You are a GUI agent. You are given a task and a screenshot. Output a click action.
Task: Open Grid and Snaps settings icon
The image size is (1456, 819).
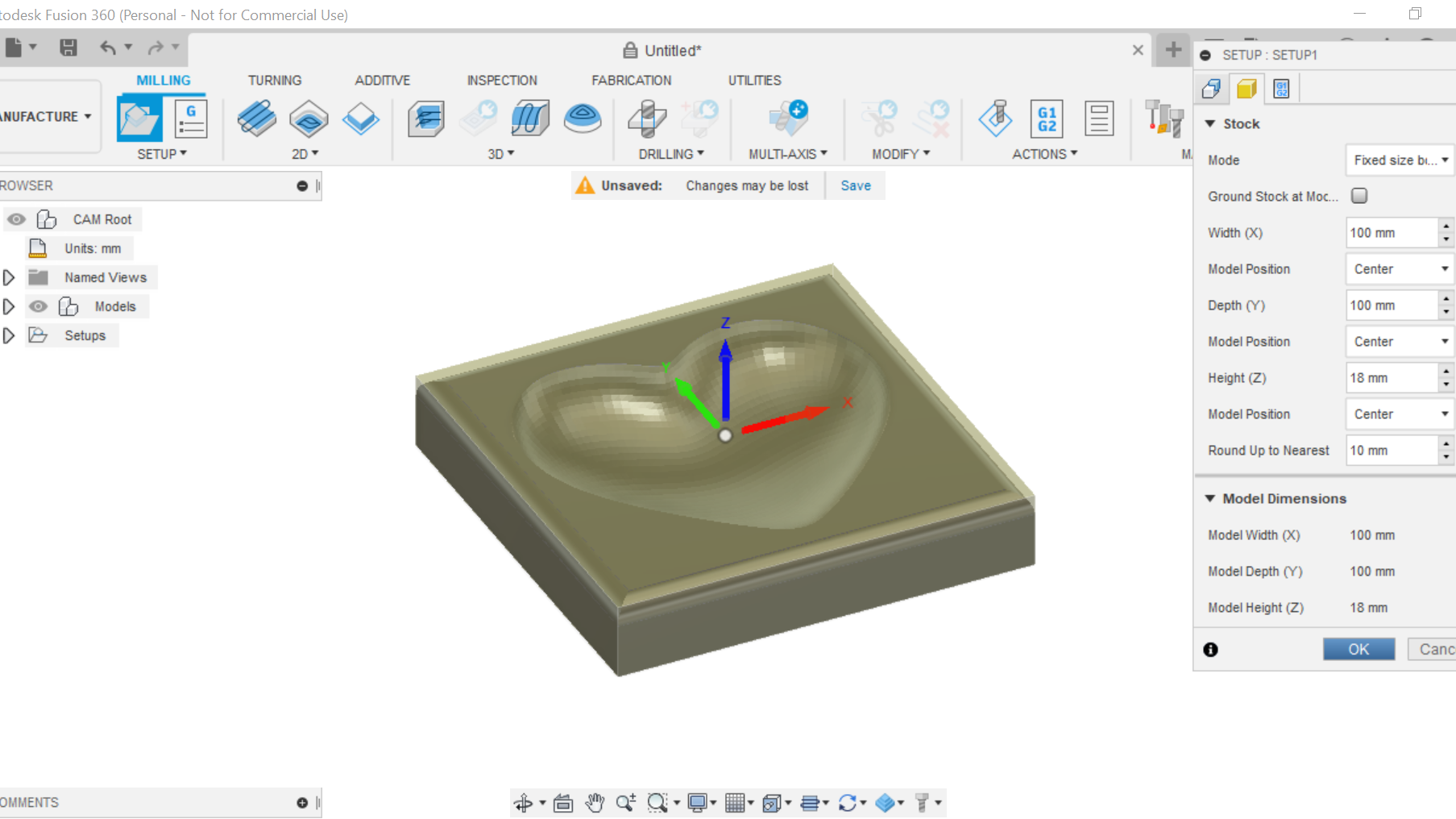[x=734, y=803]
